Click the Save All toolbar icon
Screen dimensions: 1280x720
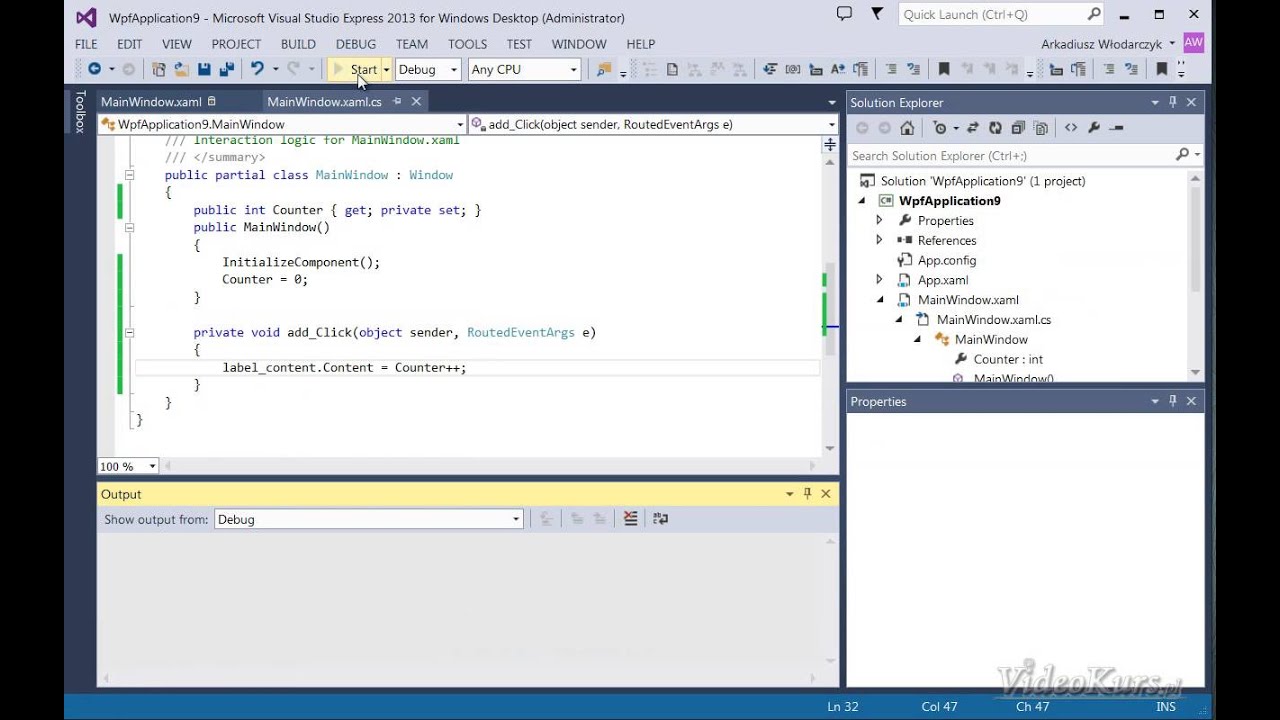click(226, 69)
